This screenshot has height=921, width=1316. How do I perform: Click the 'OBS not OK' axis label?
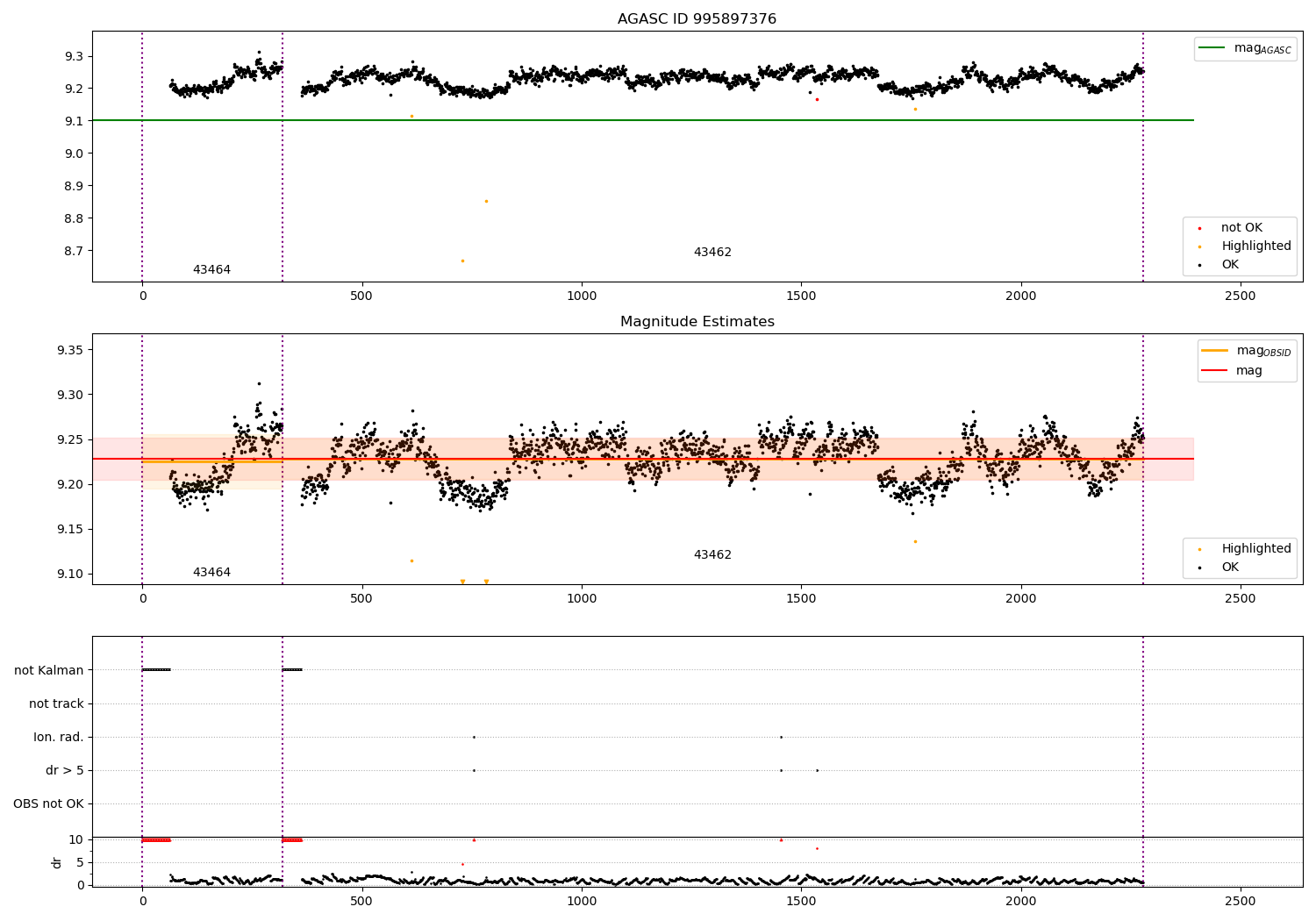pyautogui.click(x=48, y=803)
